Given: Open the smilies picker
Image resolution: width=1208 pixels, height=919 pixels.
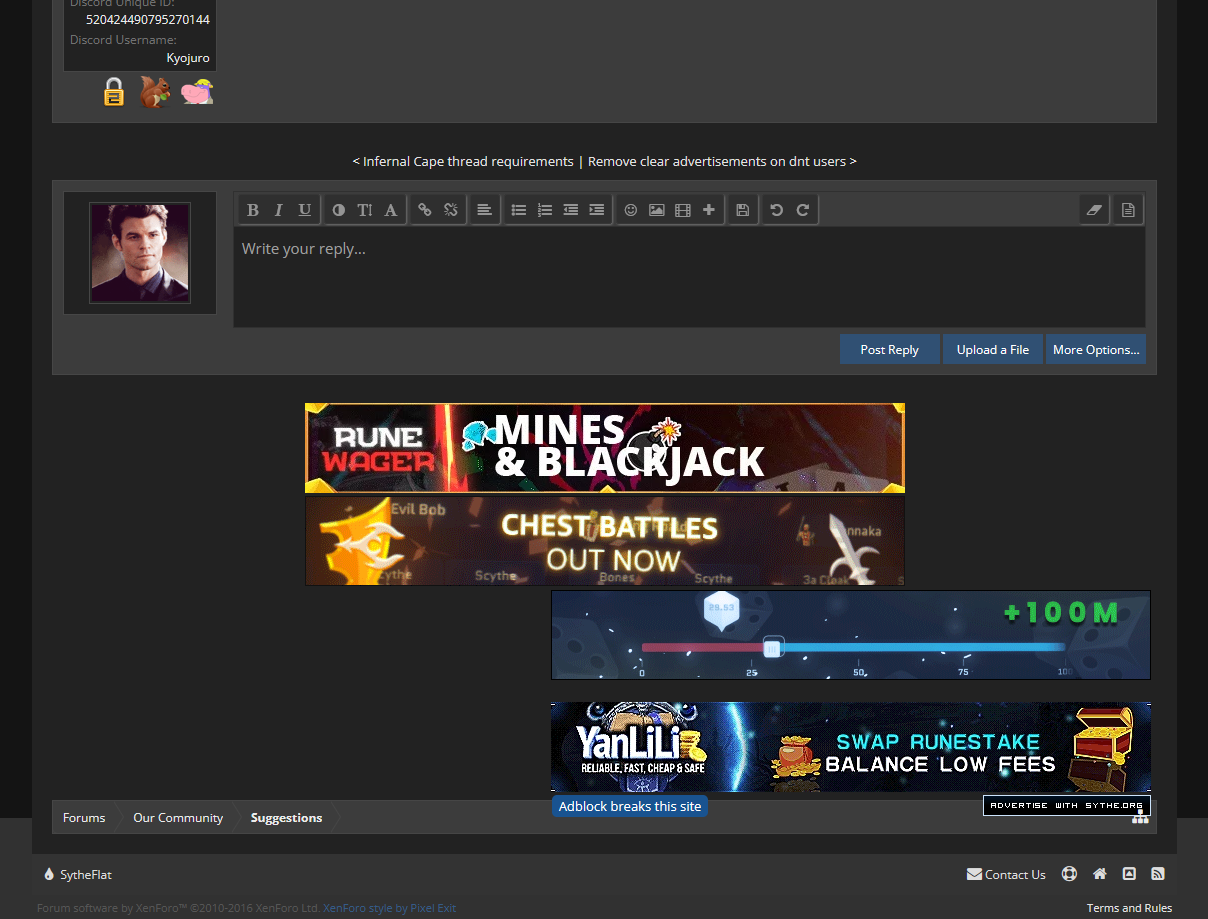Looking at the screenshot, I should 631,210.
